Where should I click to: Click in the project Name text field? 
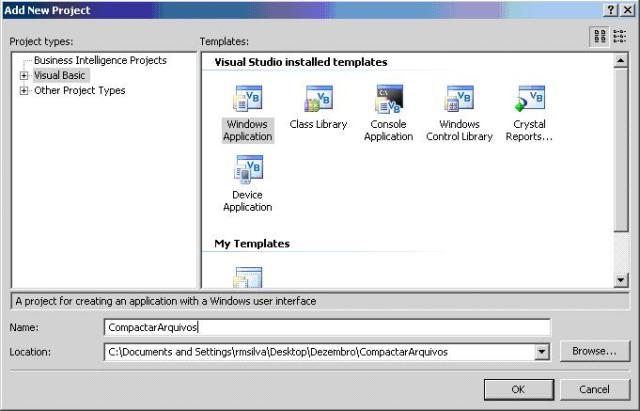coord(326,327)
